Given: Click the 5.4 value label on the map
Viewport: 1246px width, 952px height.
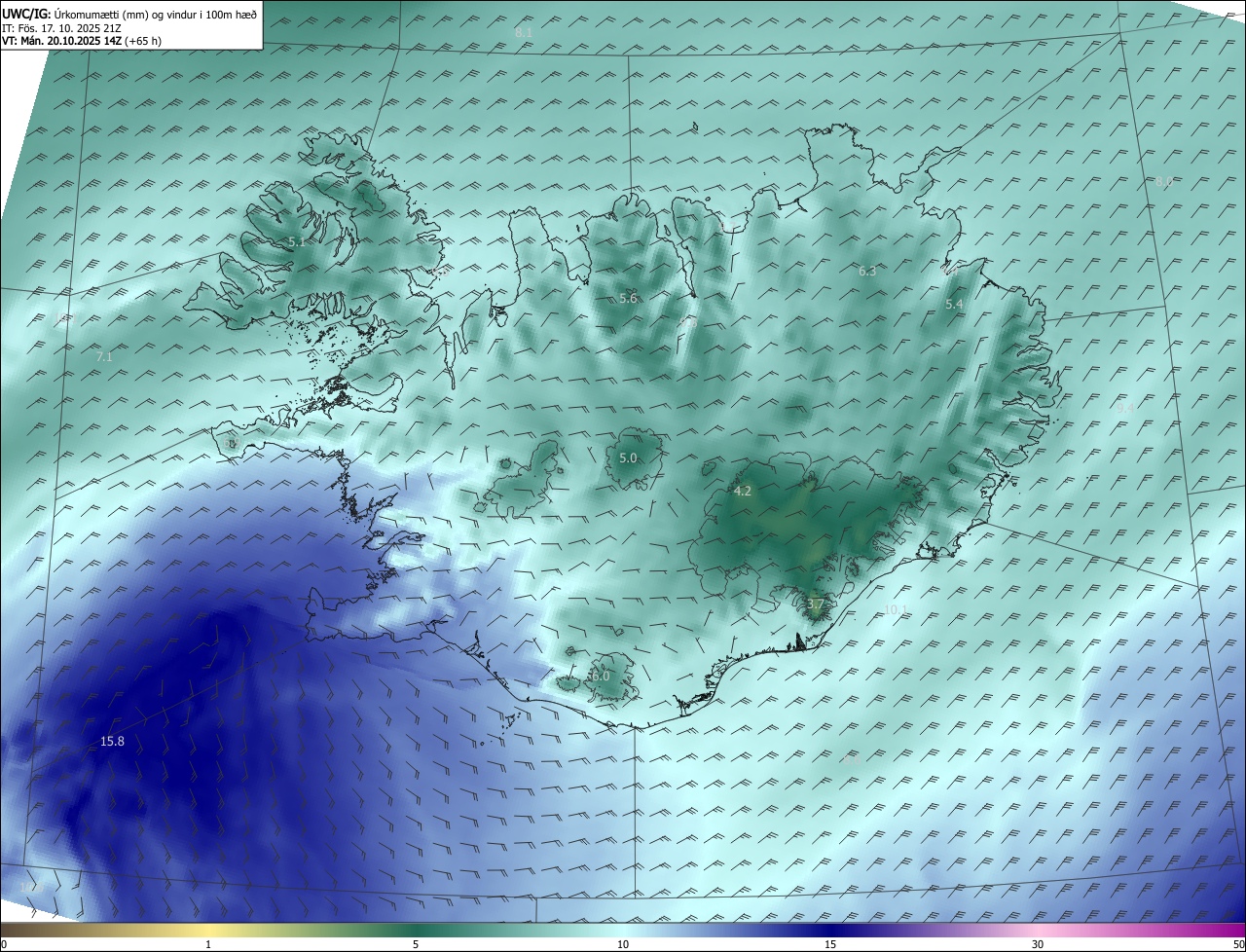Looking at the screenshot, I should tap(954, 305).
